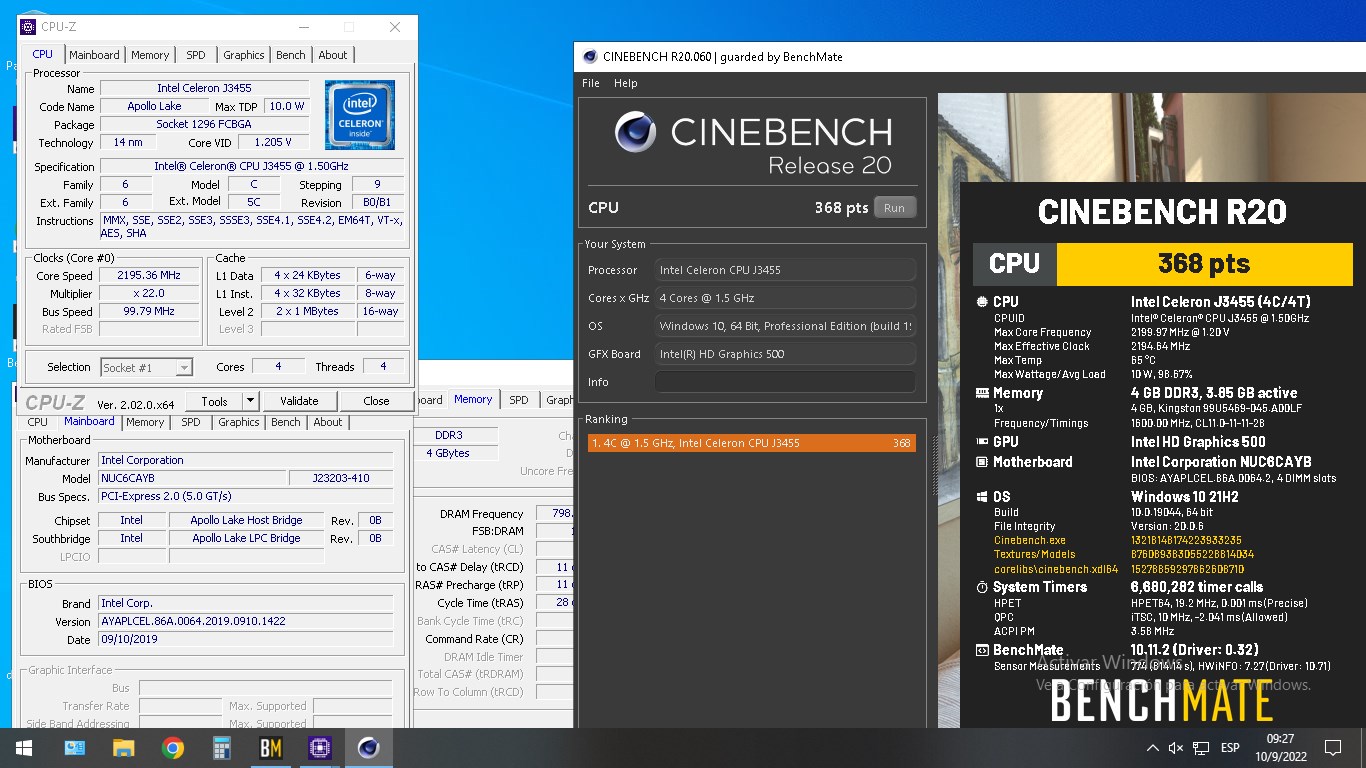Click the yellow 368 pts score bar in BenchMate
Screen dimensions: 1366x768
pyautogui.click(x=1203, y=263)
